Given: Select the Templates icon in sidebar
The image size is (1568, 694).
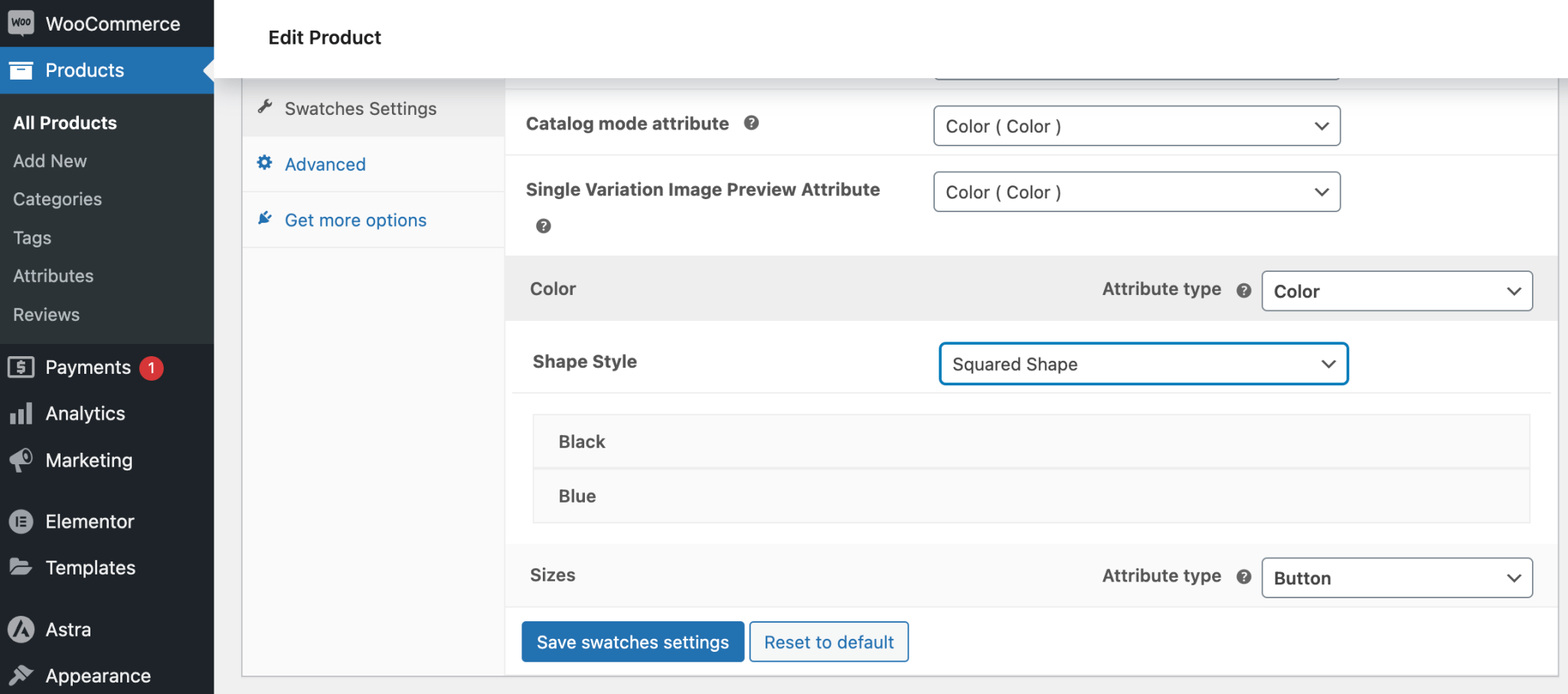Looking at the screenshot, I should [x=21, y=568].
